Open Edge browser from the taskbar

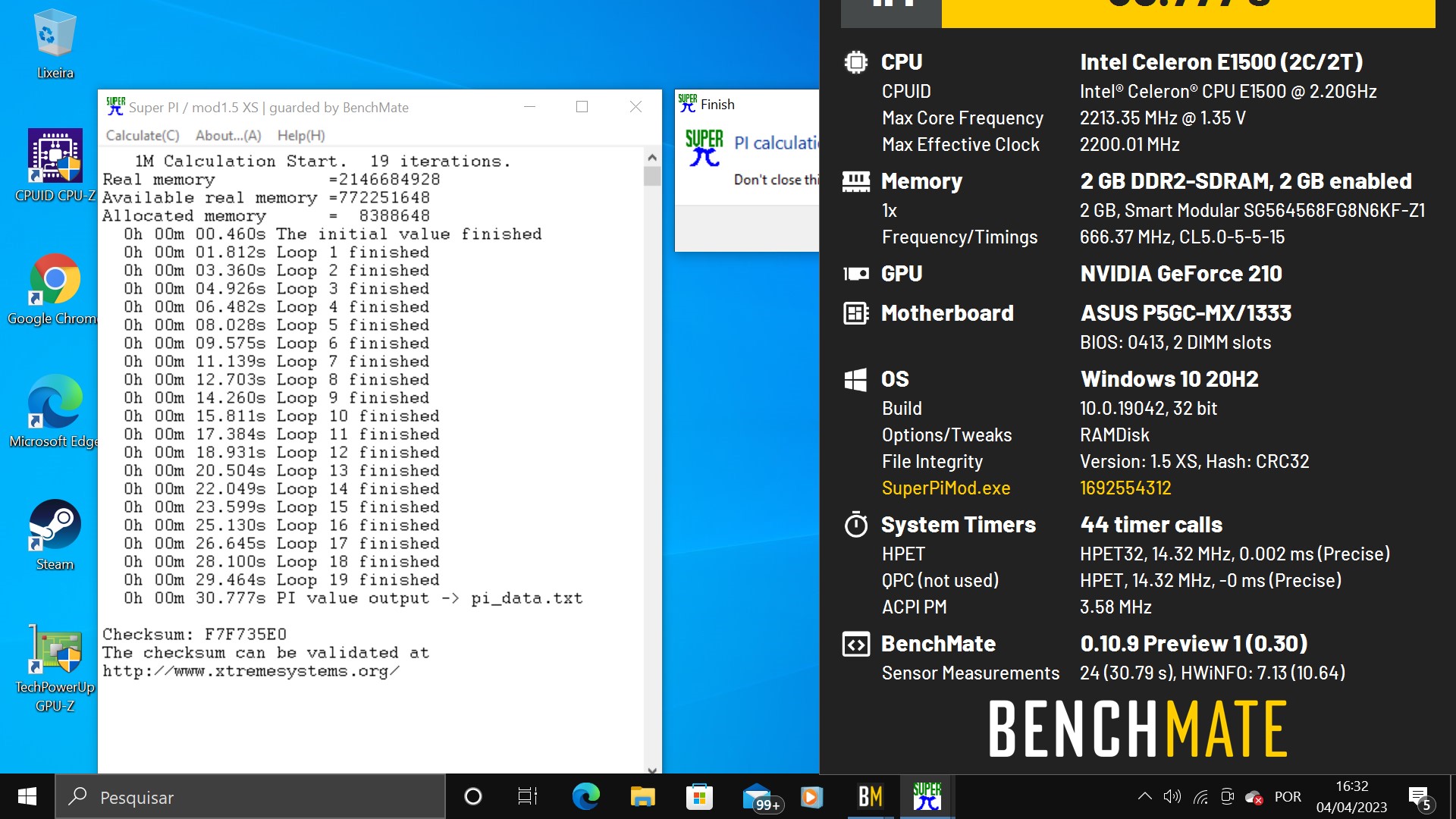click(x=585, y=796)
